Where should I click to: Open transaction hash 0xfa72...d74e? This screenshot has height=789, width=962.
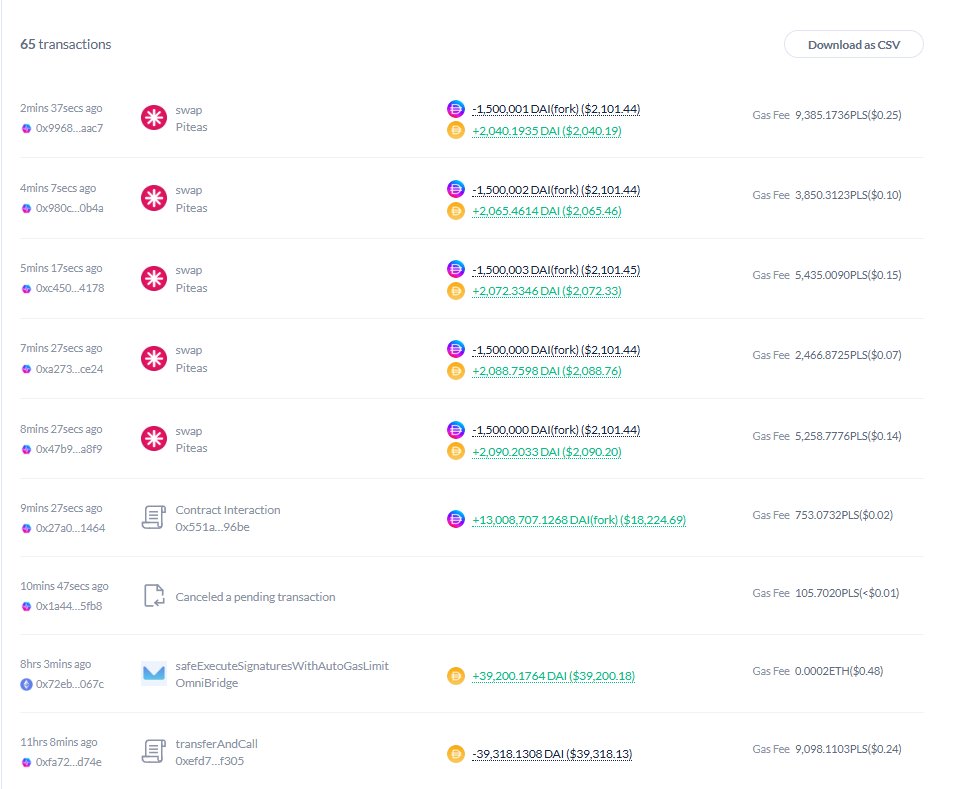pos(69,762)
